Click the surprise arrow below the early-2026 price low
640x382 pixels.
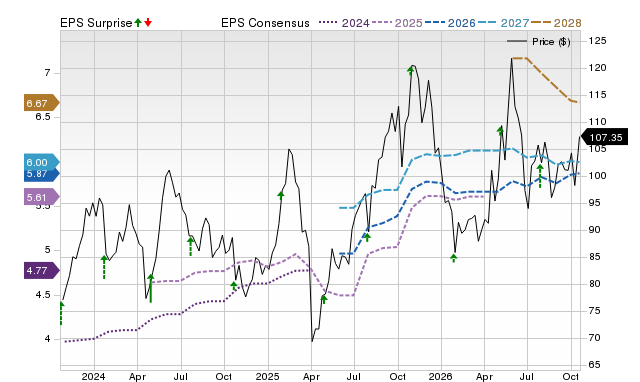(453, 258)
